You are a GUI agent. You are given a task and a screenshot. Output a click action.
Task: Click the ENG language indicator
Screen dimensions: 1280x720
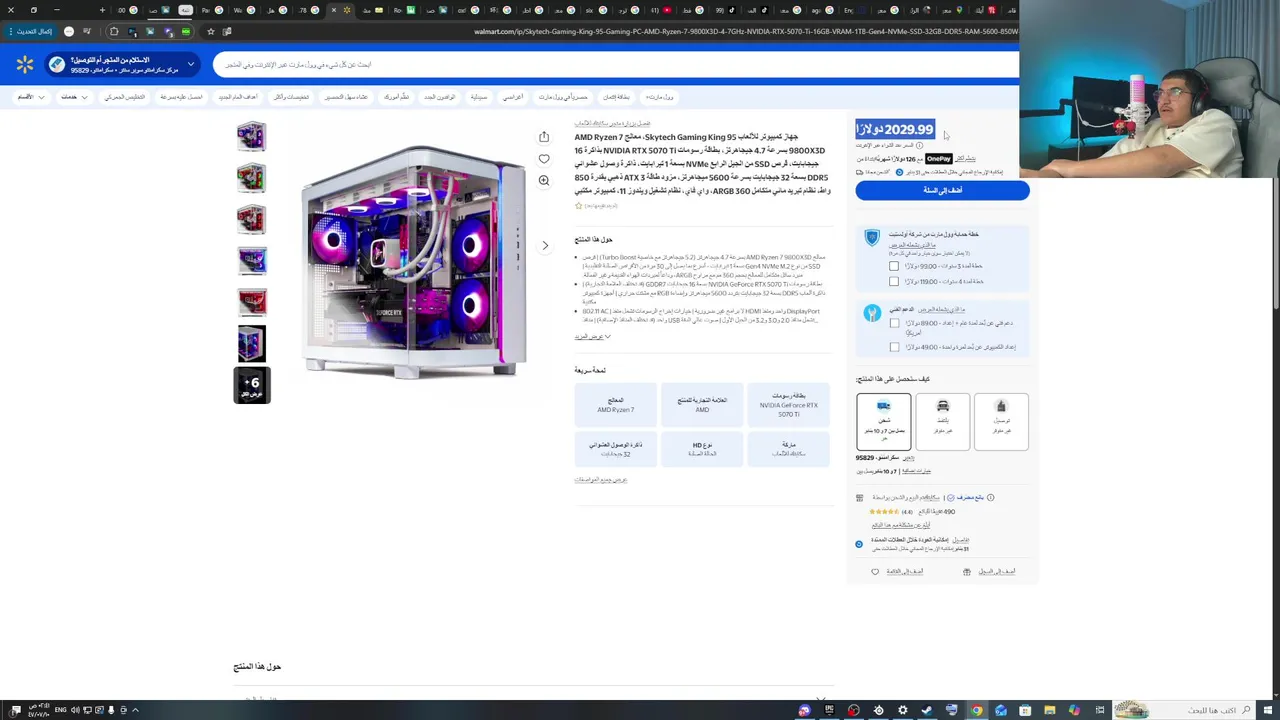pyautogui.click(x=60, y=710)
